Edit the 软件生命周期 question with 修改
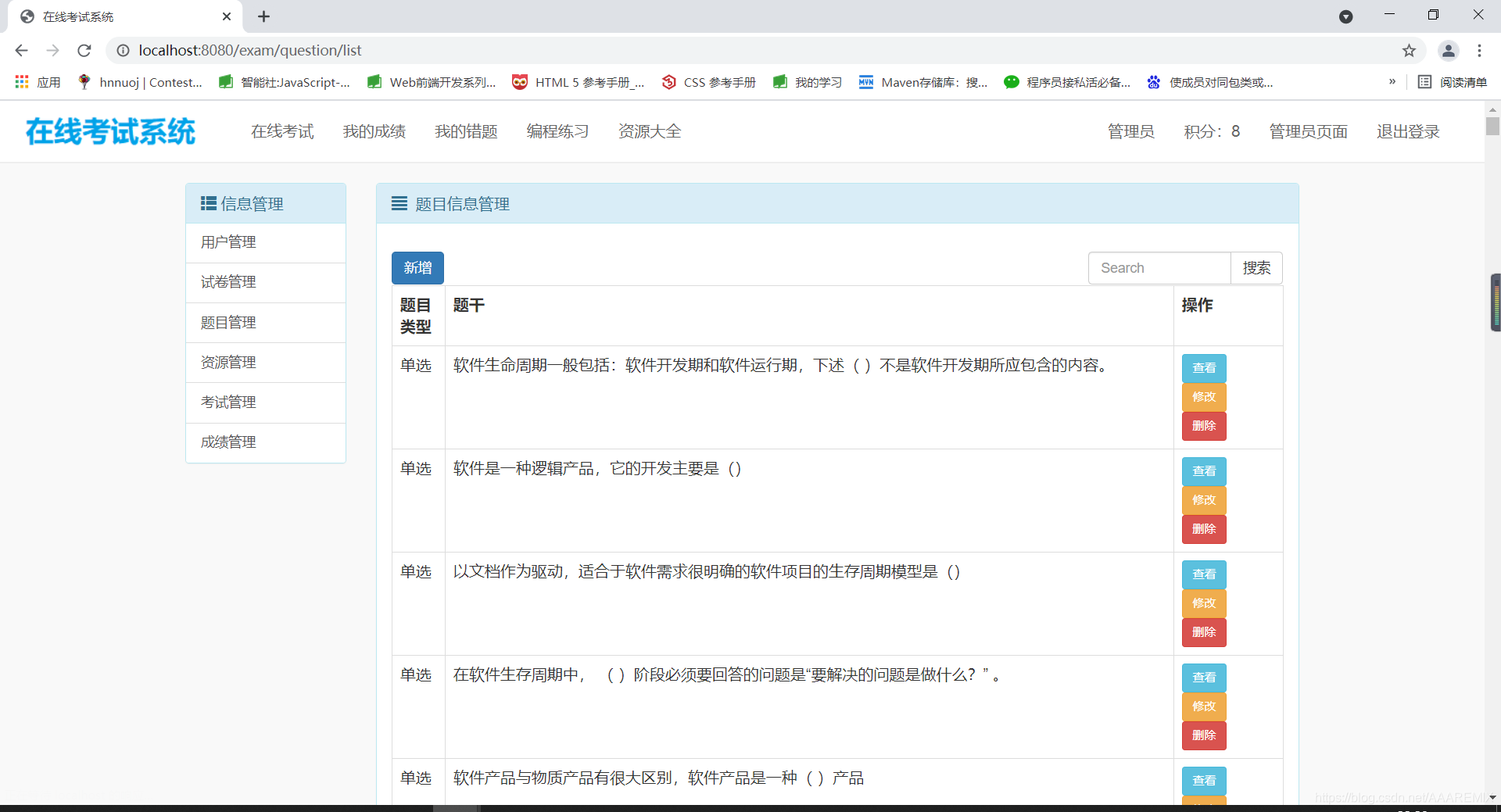This screenshot has height=812, width=1501. pyautogui.click(x=1204, y=397)
